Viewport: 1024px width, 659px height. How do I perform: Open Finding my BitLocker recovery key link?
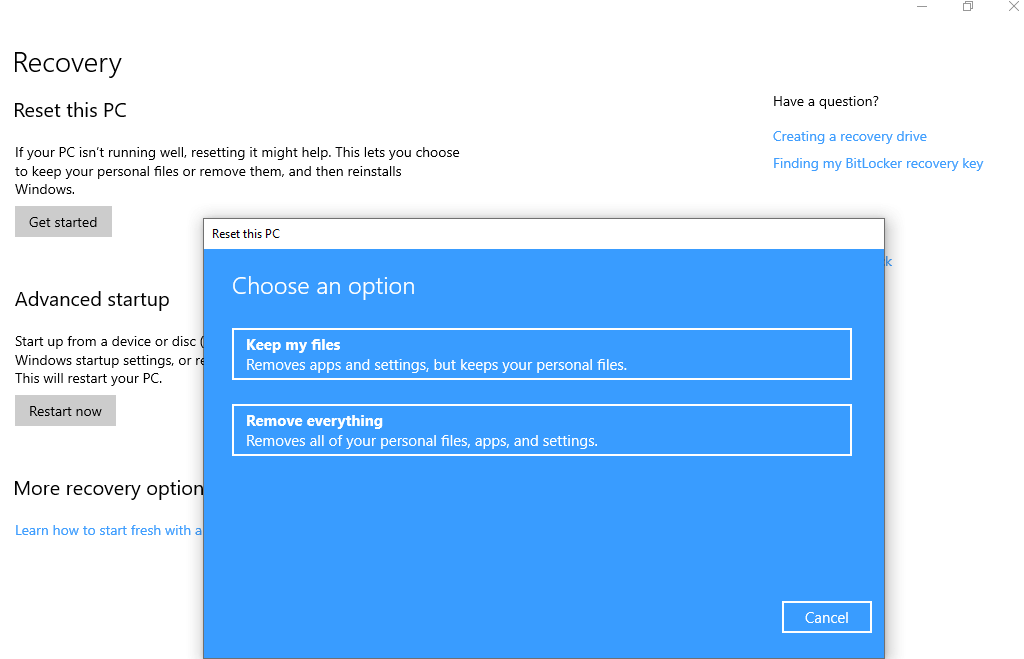click(877, 163)
